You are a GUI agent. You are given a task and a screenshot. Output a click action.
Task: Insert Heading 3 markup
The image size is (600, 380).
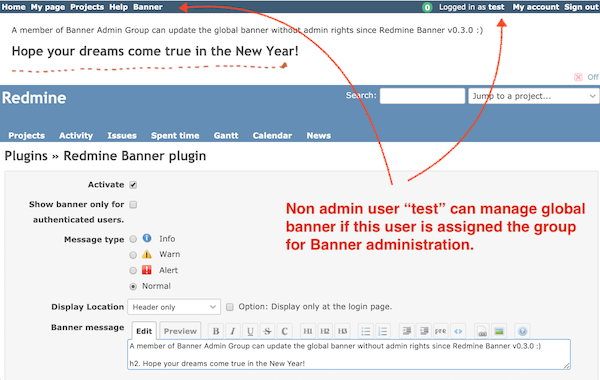tap(342, 331)
